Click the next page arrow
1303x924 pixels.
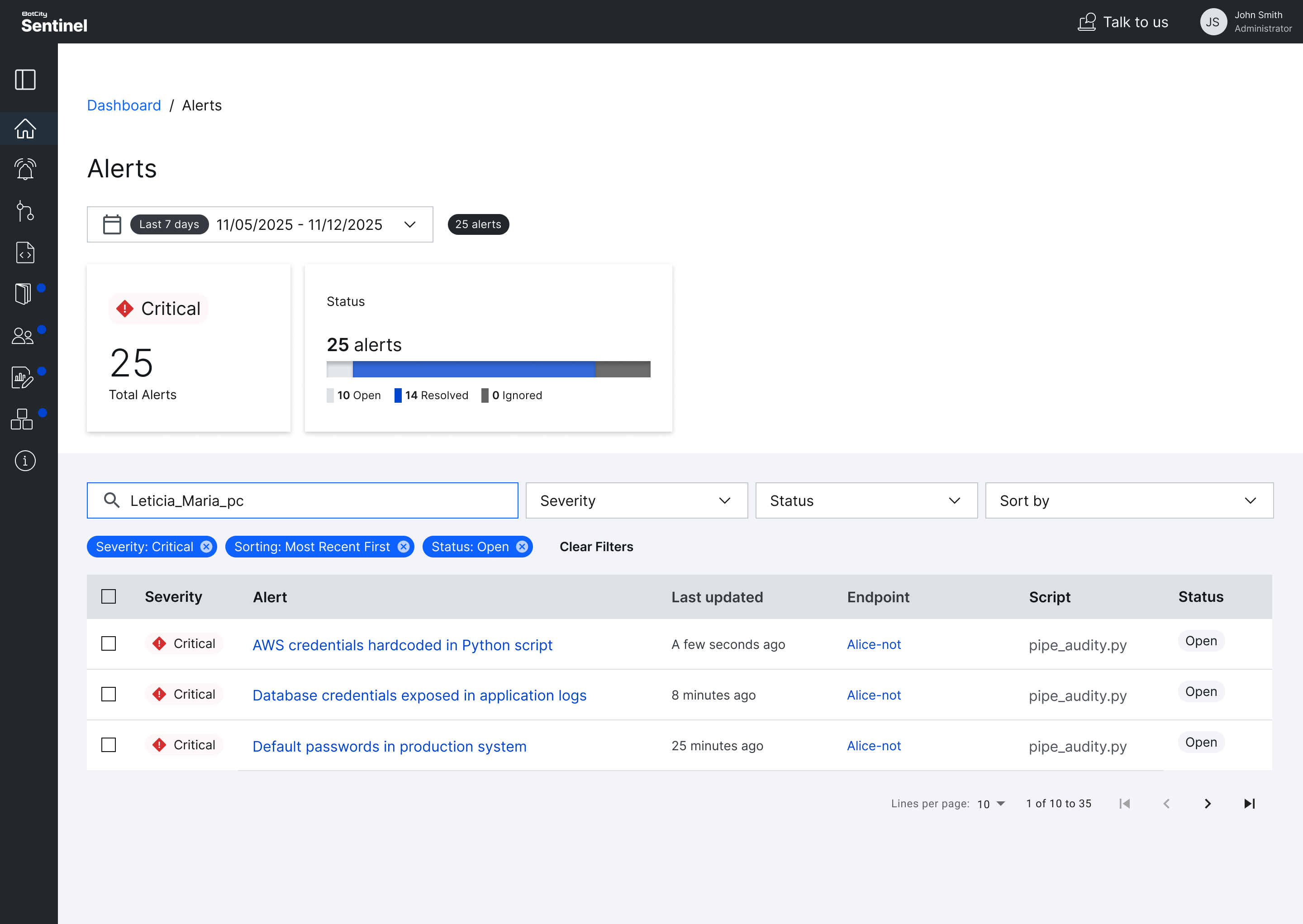(x=1208, y=803)
